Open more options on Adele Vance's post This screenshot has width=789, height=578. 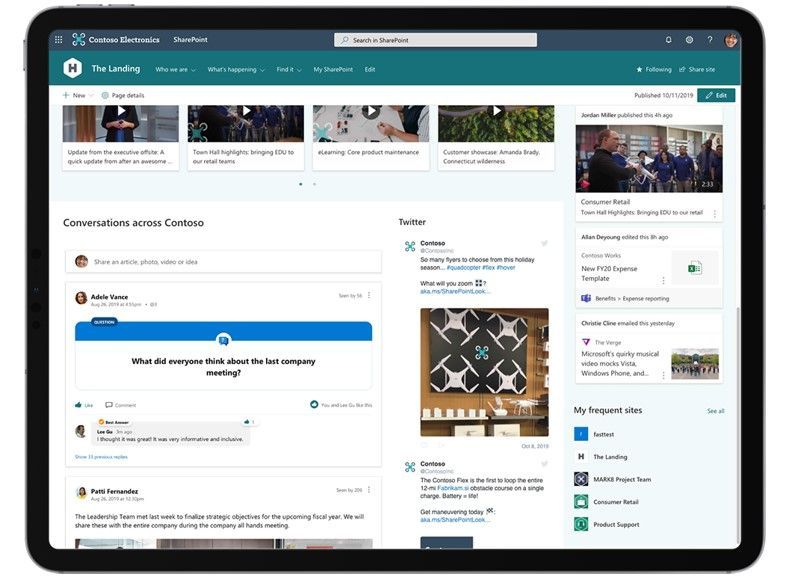coord(369,295)
